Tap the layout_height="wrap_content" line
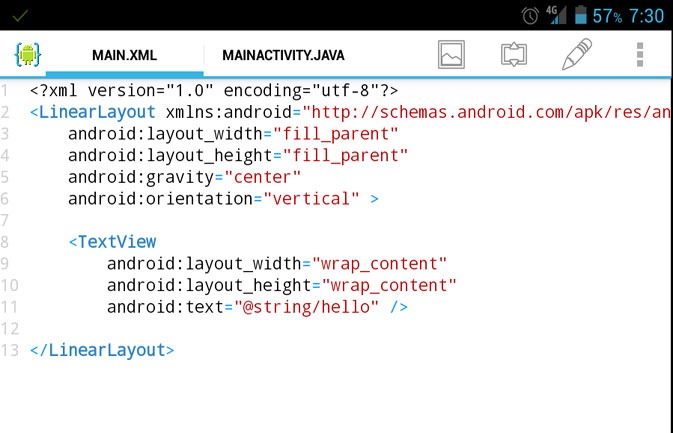The width and height of the screenshot is (673, 433). [x=282, y=285]
